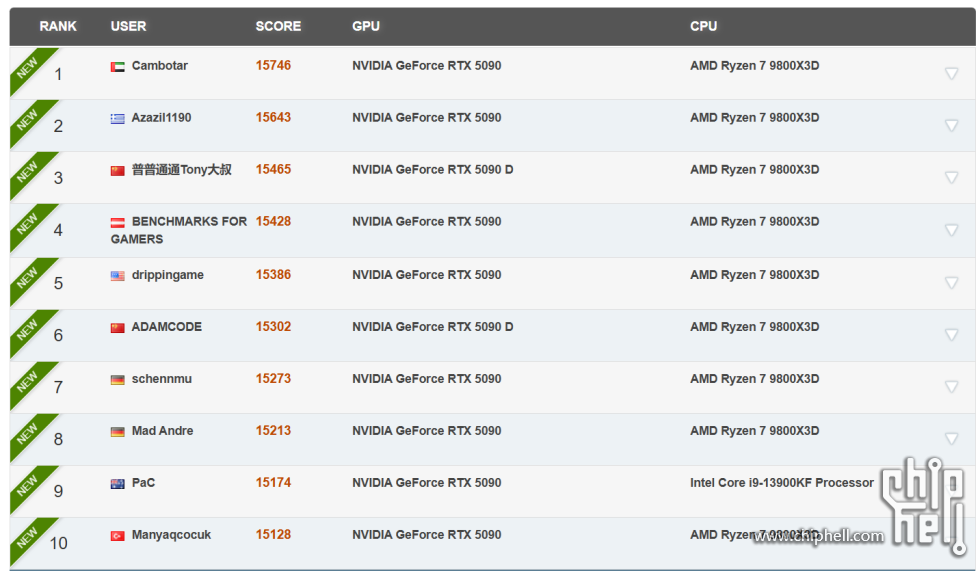Expand details for Azazil1190's rank 2 result
The height and width of the screenshot is (571, 980).
point(951,126)
